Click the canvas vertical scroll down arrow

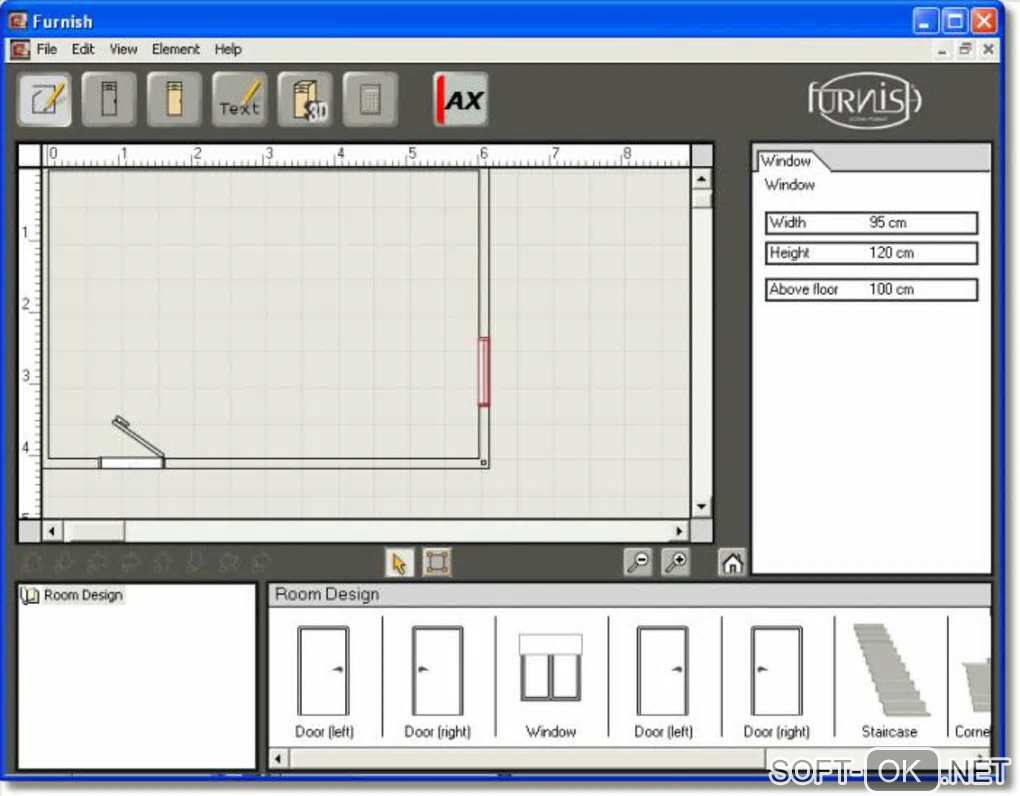tap(701, 507)
